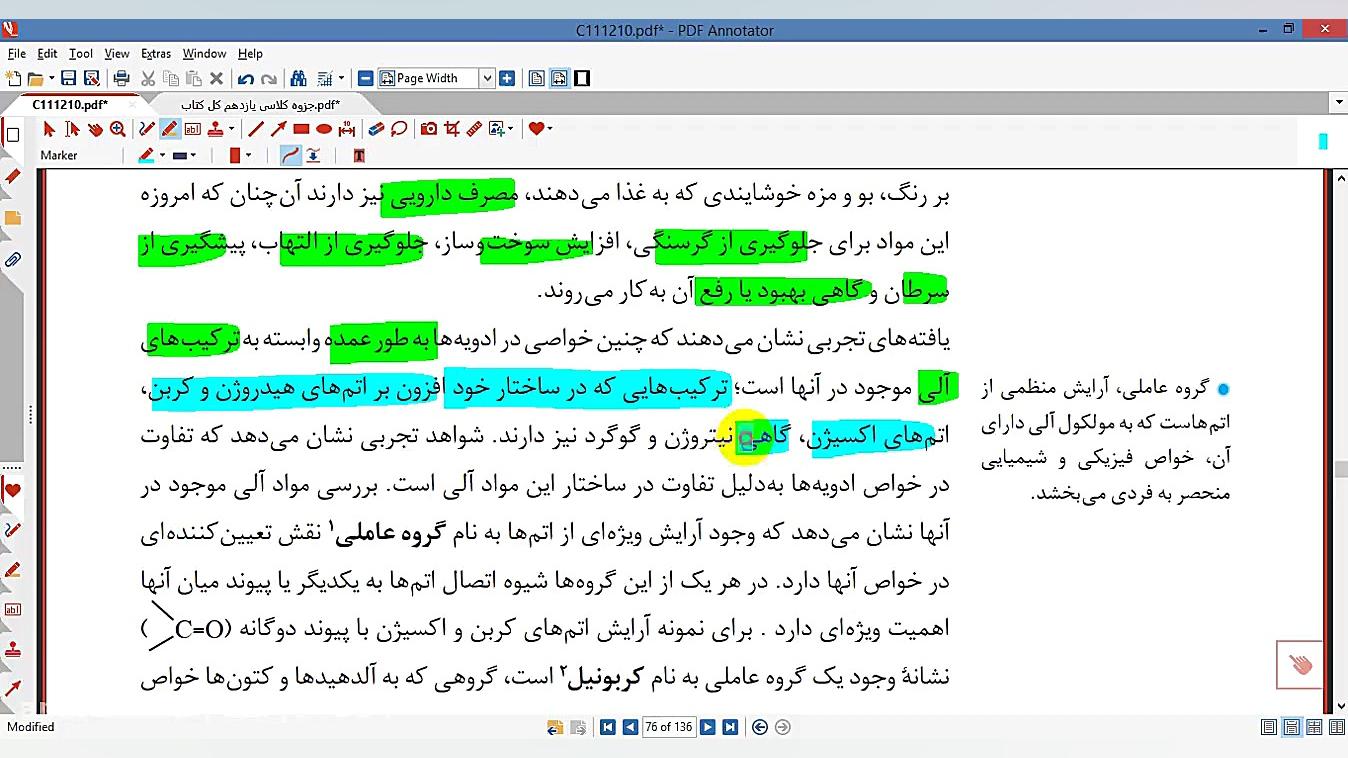The image size is (1348, 758).
Task: Switch to continuous page layout
Action: [x=1292, y=727]
